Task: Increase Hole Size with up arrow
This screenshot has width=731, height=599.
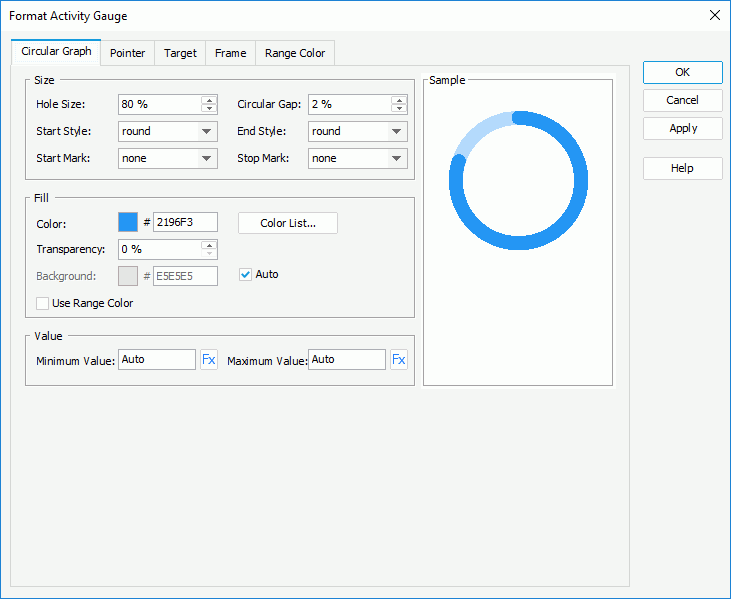Action: click(x=209, y=100)
